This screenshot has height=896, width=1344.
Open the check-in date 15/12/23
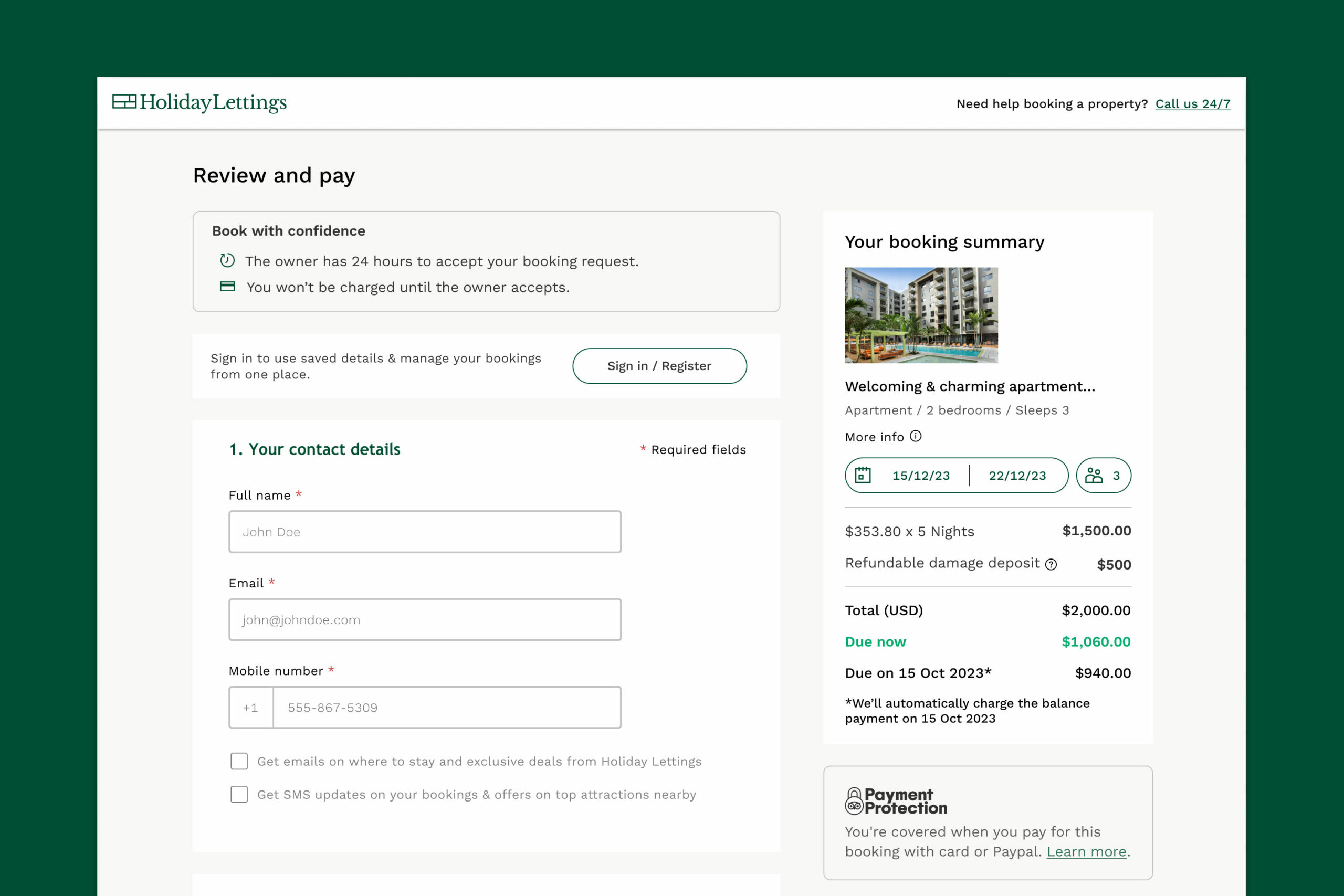pos(920,476)
